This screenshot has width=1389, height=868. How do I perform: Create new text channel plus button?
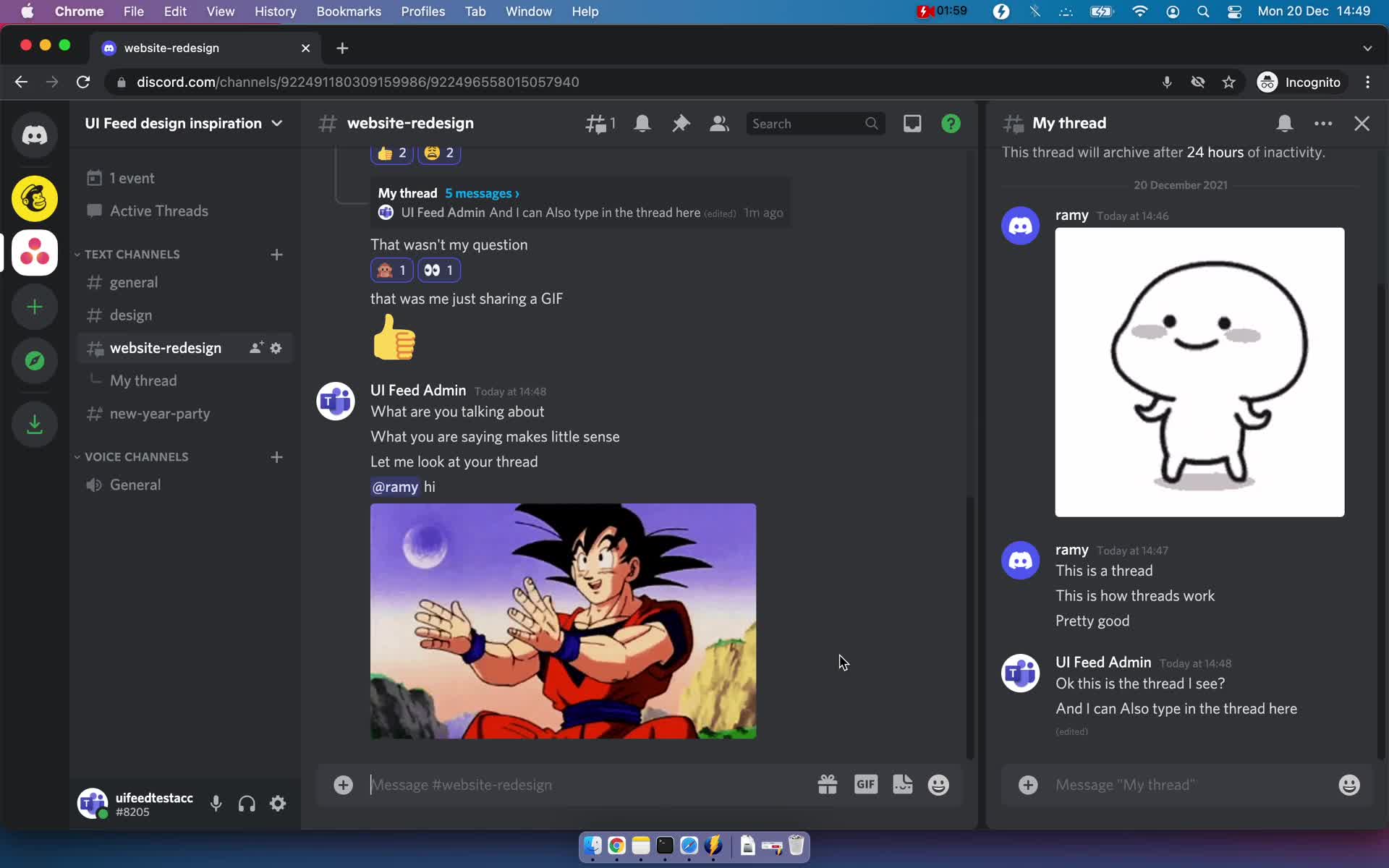coord(276,255)
